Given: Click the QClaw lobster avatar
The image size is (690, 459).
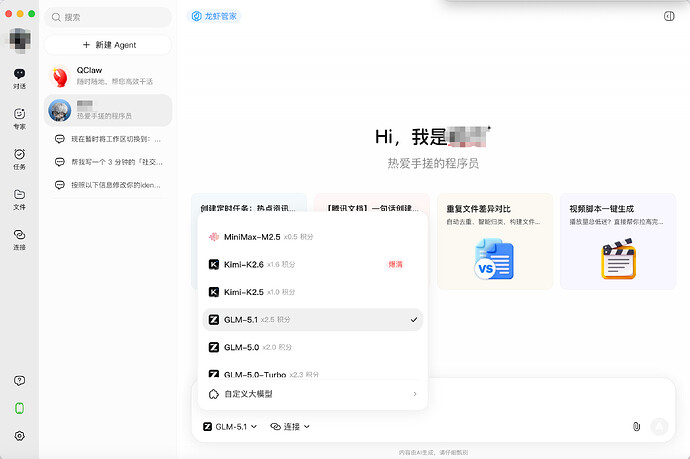Looking at the screenshot, I should pyautogui.click(x=60, y=76).
